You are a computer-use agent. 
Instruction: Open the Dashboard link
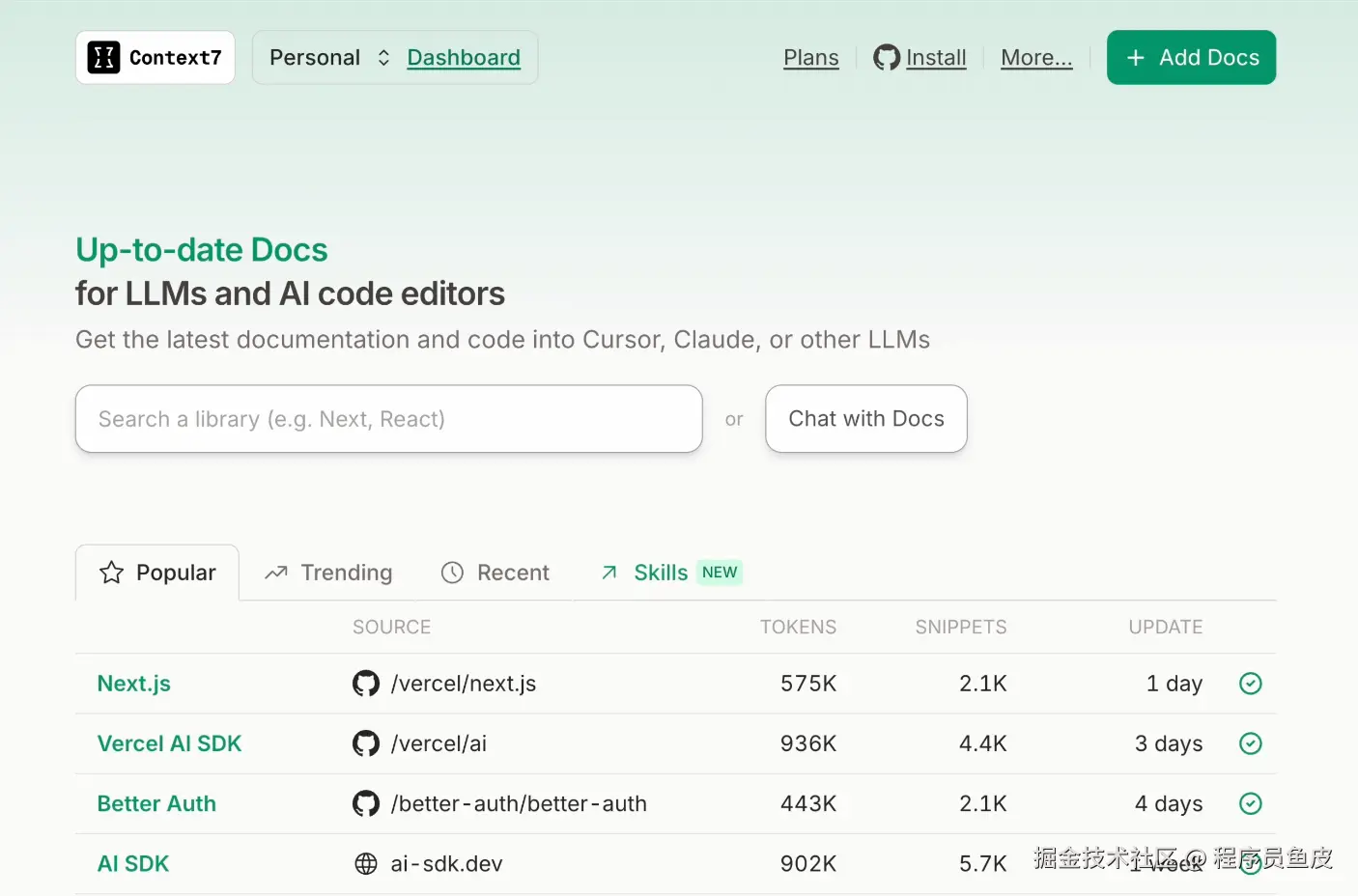point(464,58)
